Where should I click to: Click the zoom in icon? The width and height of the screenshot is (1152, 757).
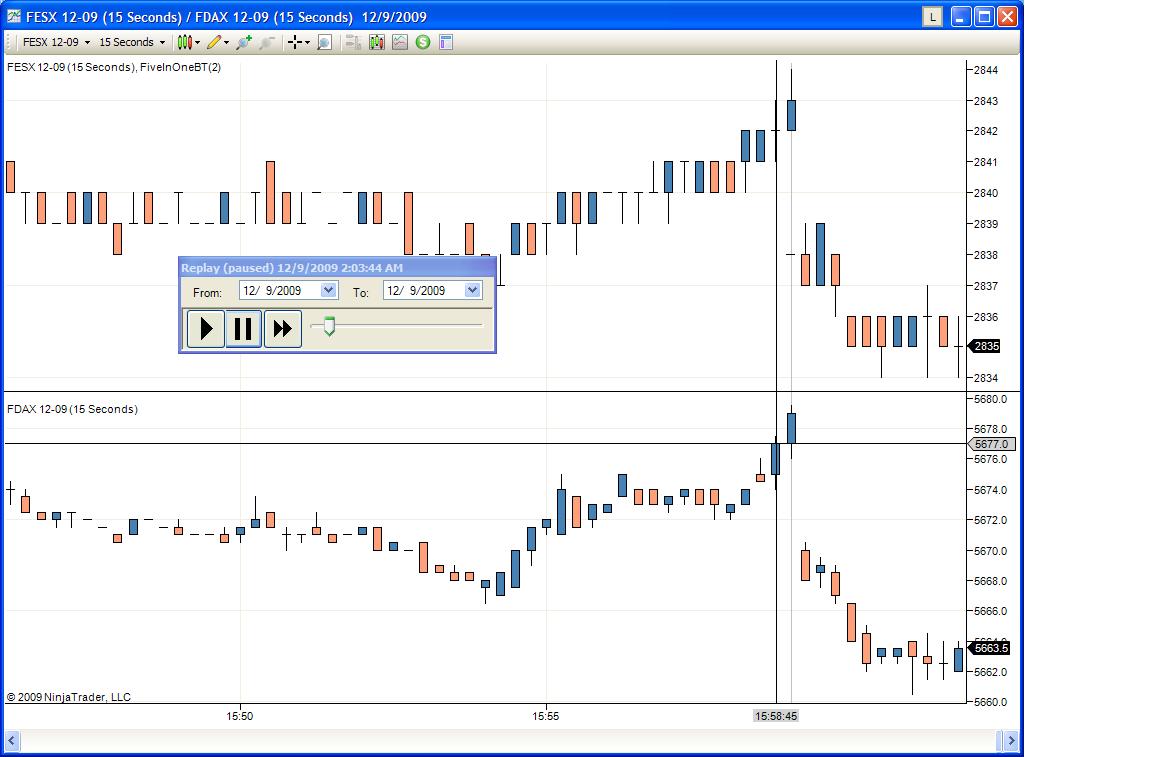click(244, 43)
